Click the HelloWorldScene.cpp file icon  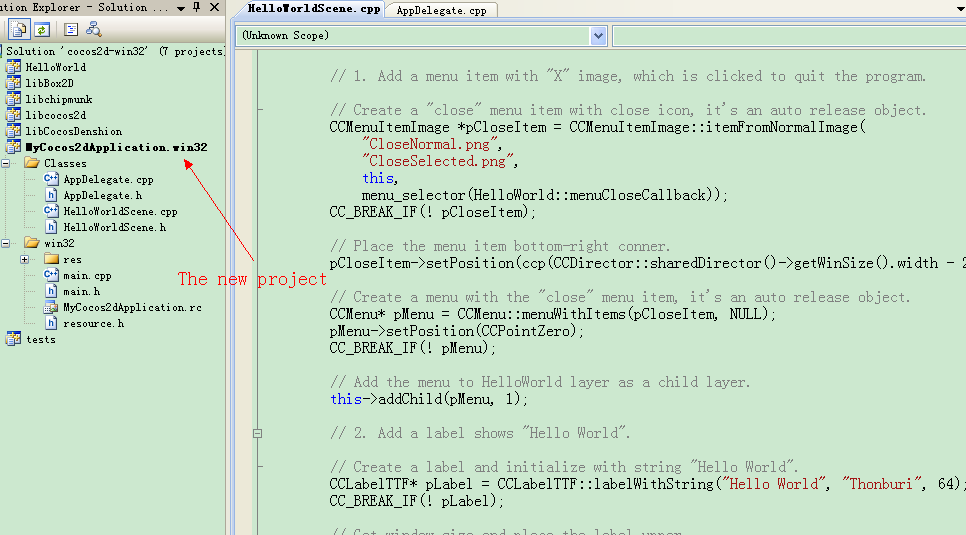(52, 211)
